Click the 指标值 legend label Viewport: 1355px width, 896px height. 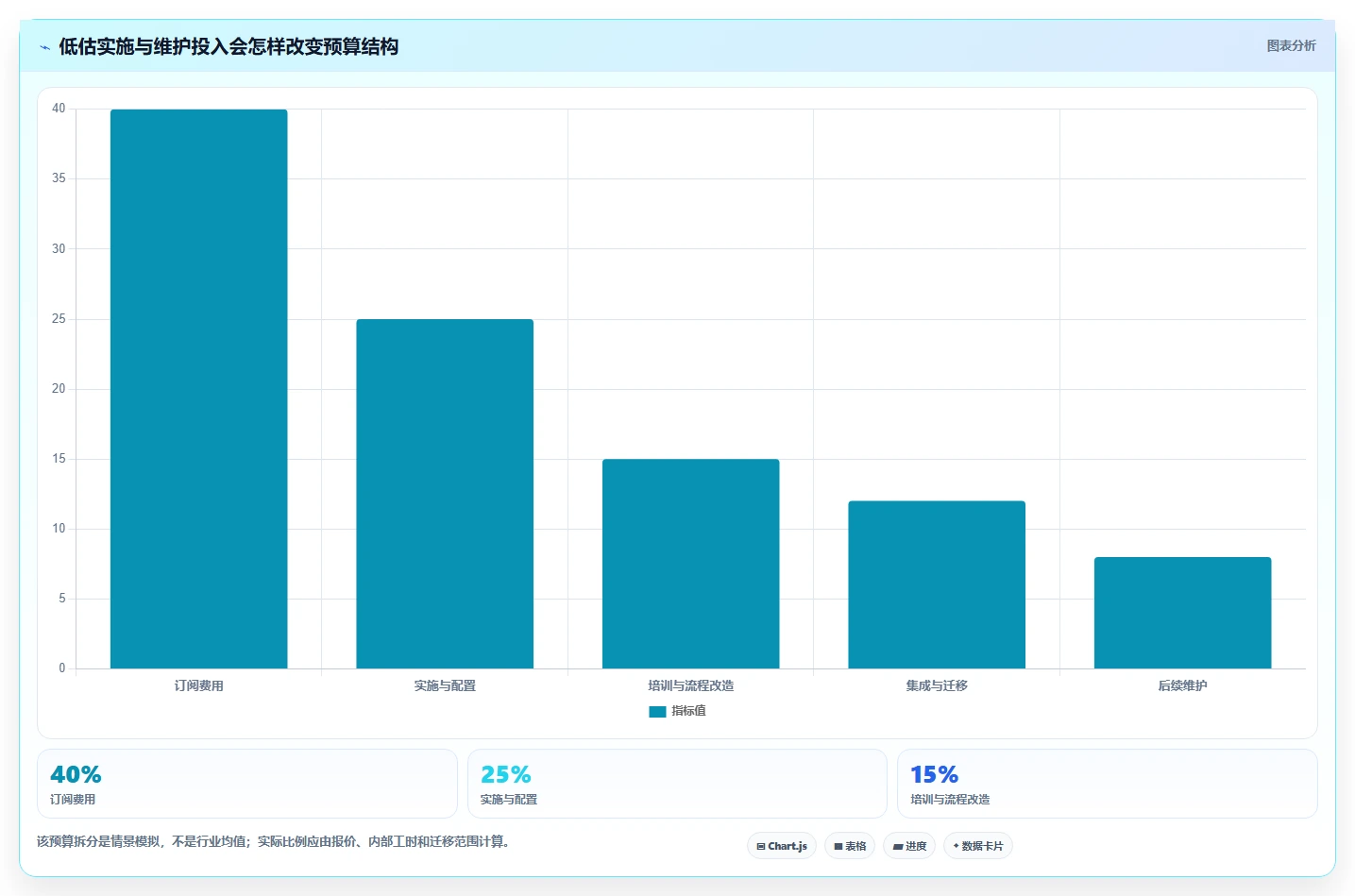tap(688, 711)
